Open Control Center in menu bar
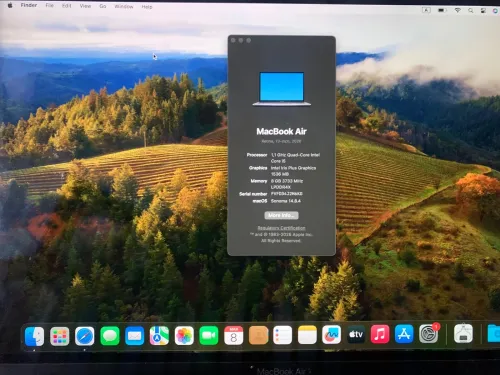This screenshot has width=500, height=375. (x=483, y=11)
